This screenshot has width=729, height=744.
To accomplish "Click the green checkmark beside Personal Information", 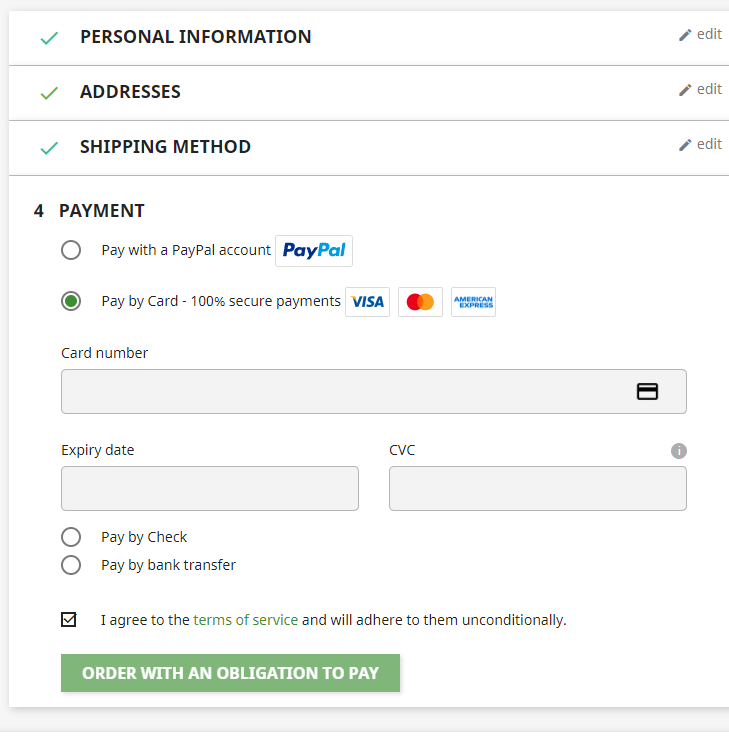I will [x=49, y=38].
